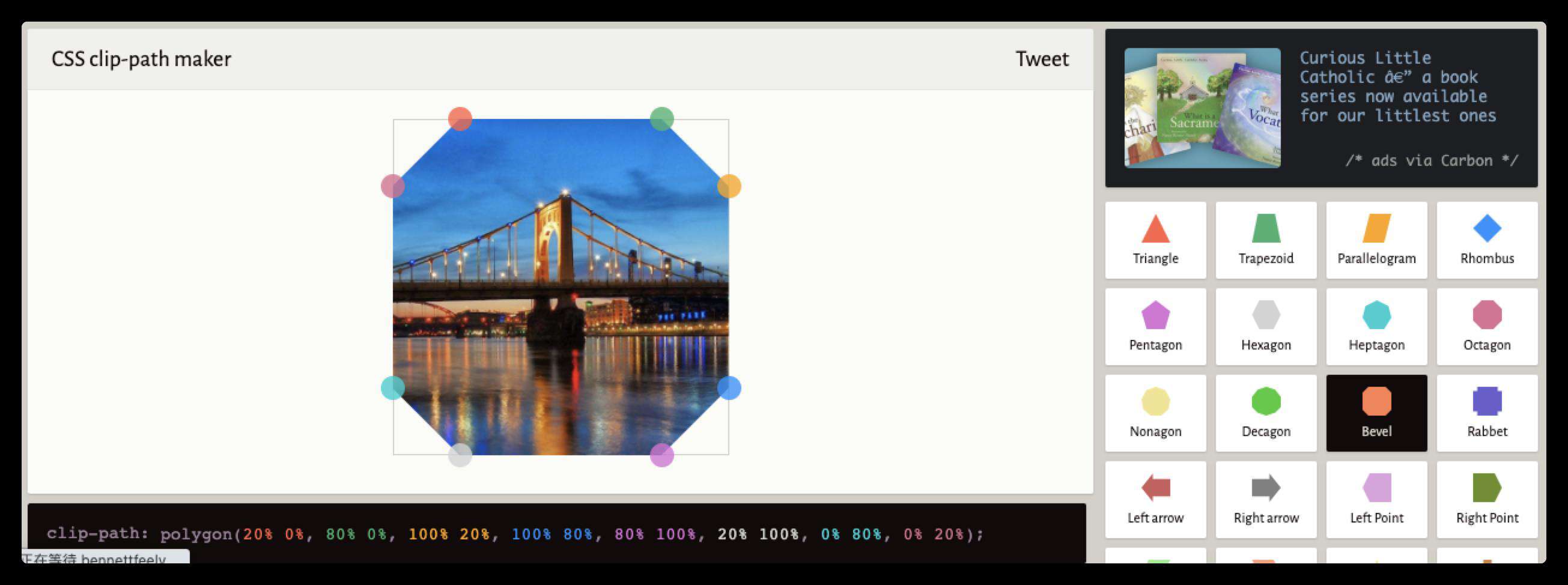Image resolution: width=1568 pixels, height=585 pixels.
Task: Switch to the Rabbet shape
Action: [1487, 413]
